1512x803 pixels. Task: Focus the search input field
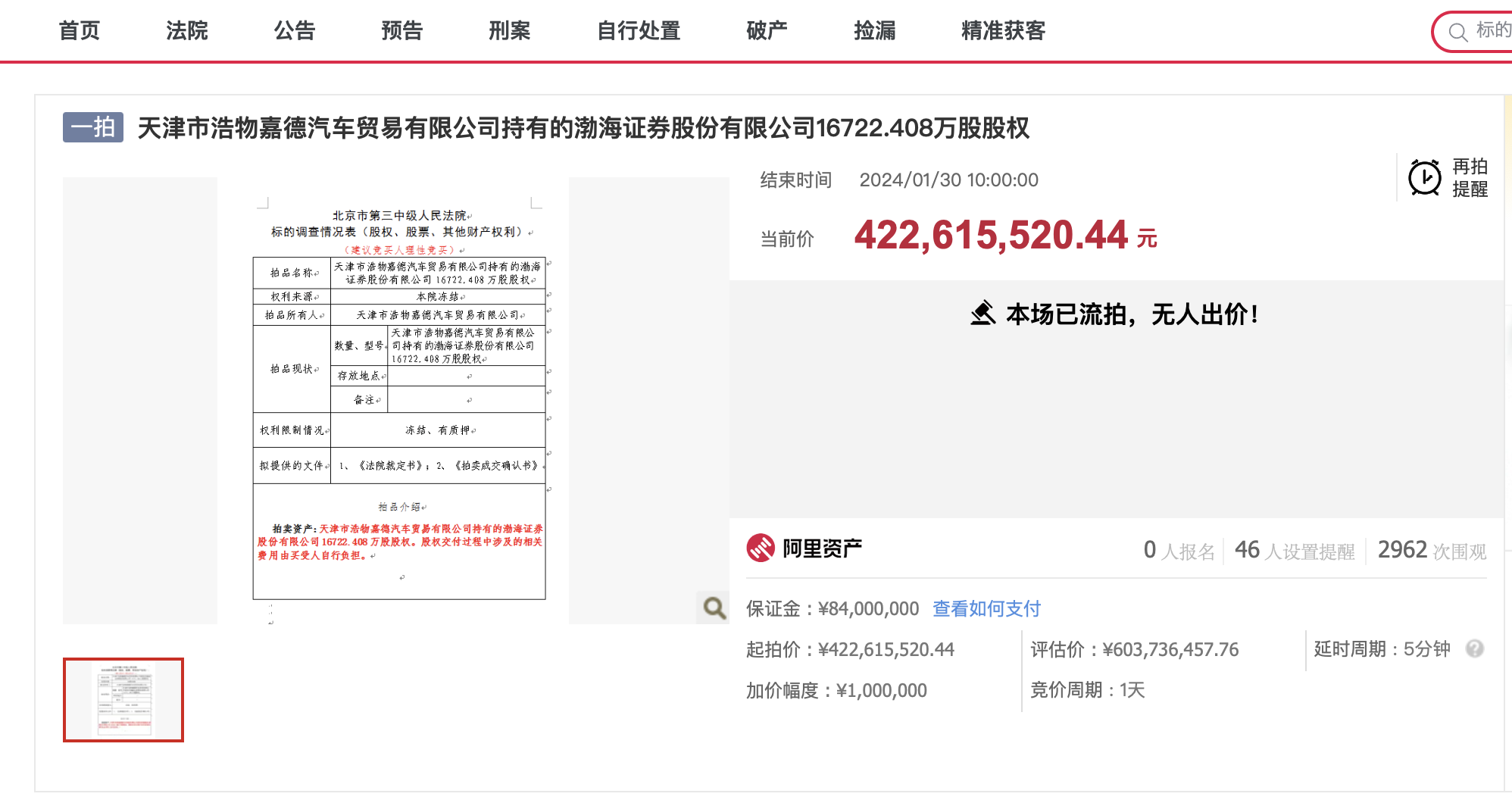point(1492,30)
